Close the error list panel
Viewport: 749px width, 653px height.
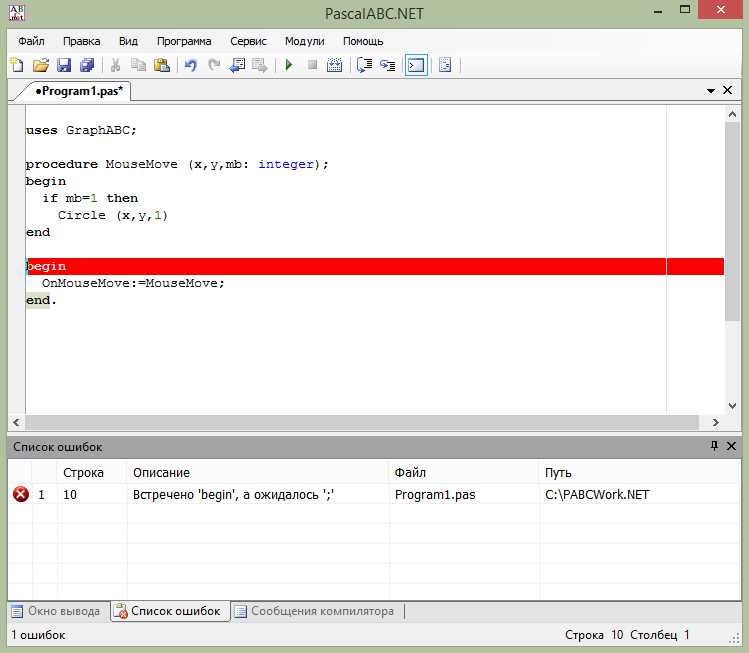[x=731, y=446]
